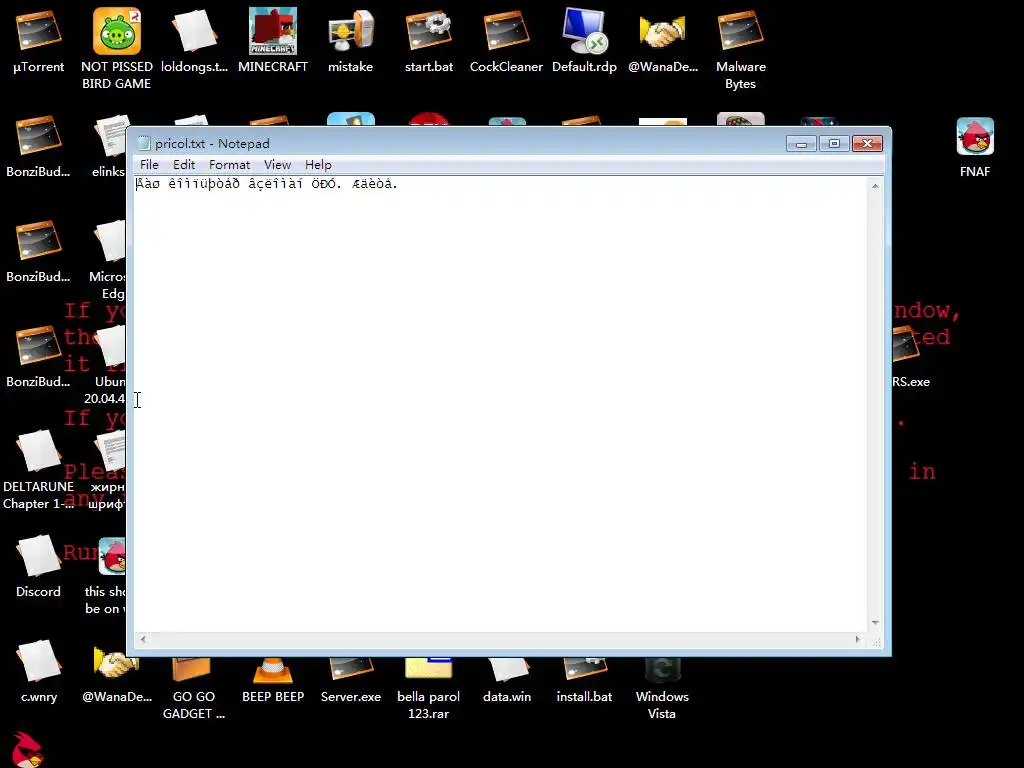Open the Edit menu in Notepad
Viewport: 1024px width, 768px height.
184,165
